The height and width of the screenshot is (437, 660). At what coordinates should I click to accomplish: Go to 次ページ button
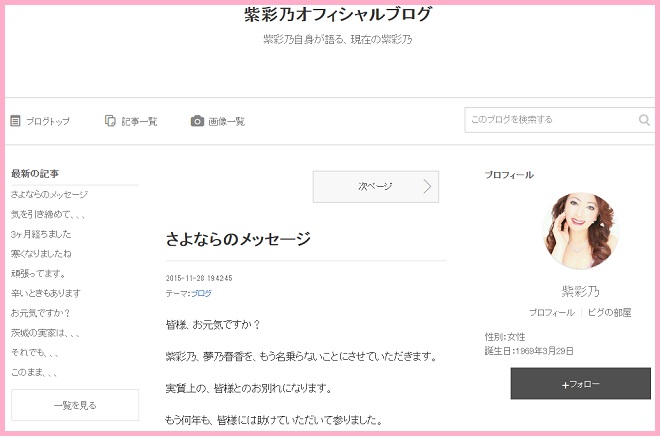tap(375, 187)
